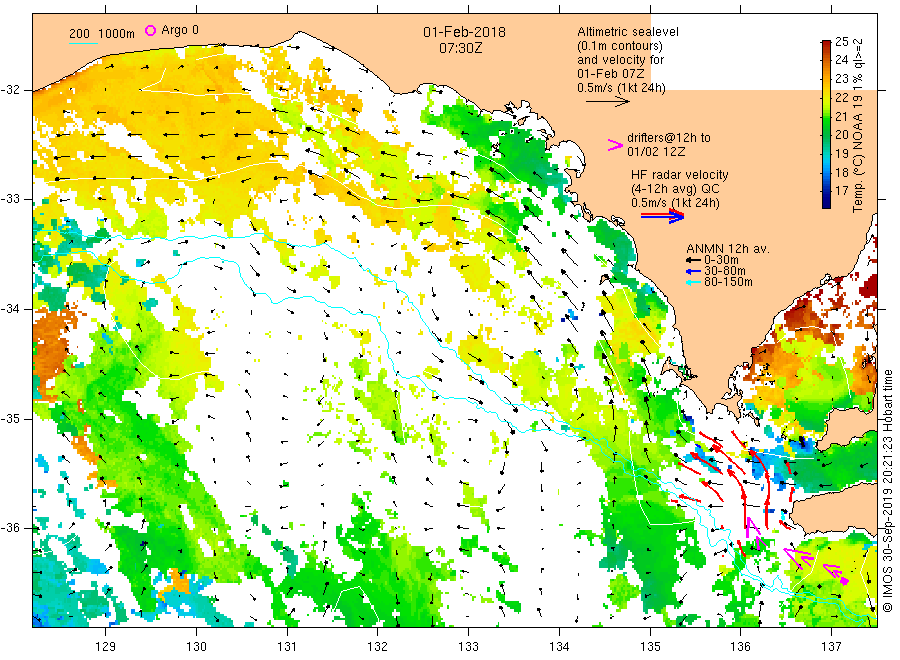Click the longitude label 137

coord(831,647)
